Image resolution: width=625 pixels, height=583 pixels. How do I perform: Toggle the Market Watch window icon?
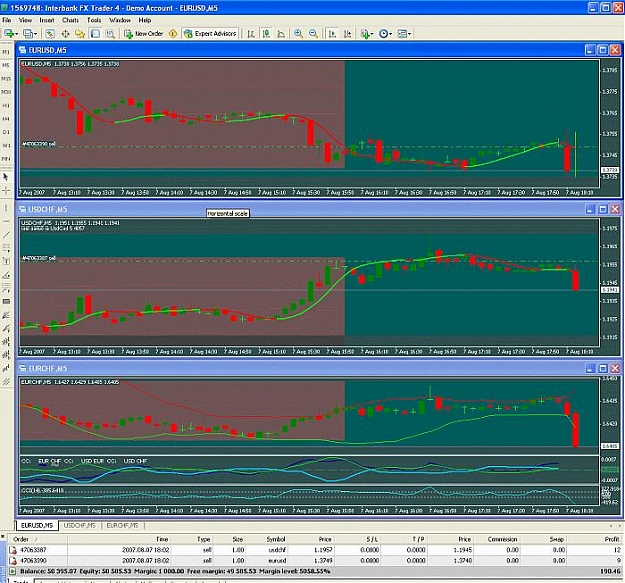tap(49, 34)
